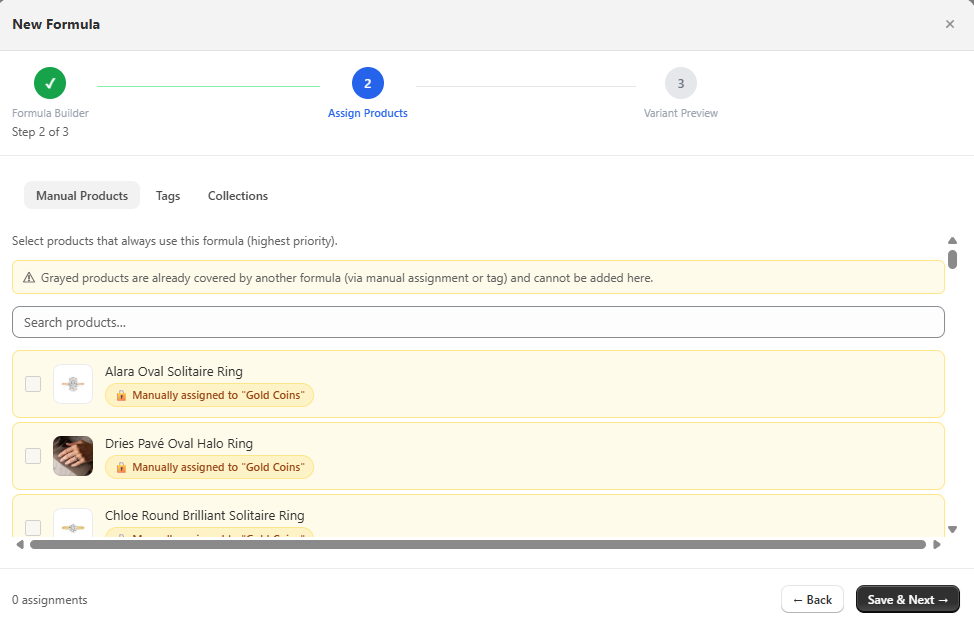Click the green checkmark Formula Builder step

click(50, 83)
